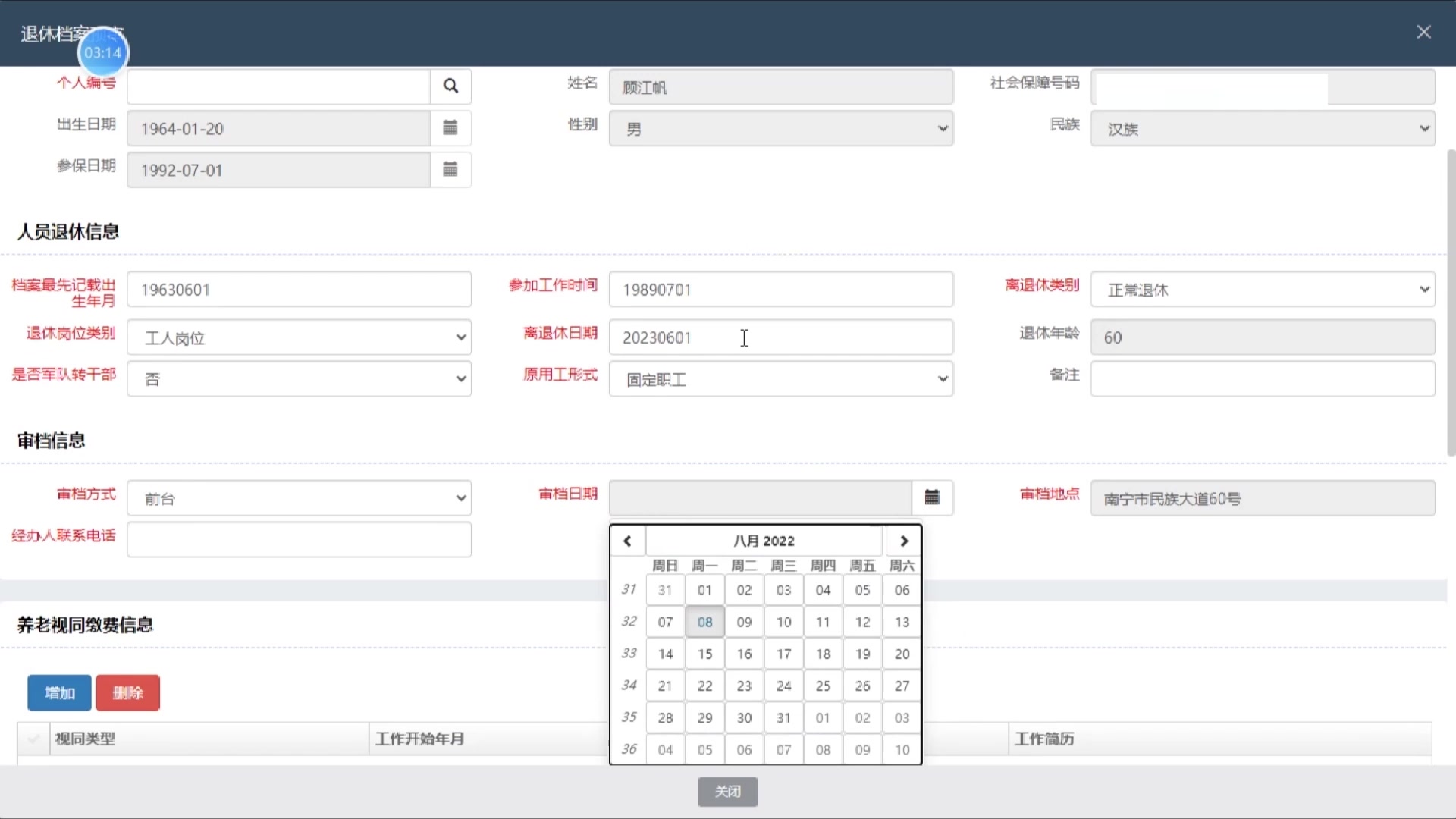
Task: Click the 八月 2022 month title
Action: 764,541
